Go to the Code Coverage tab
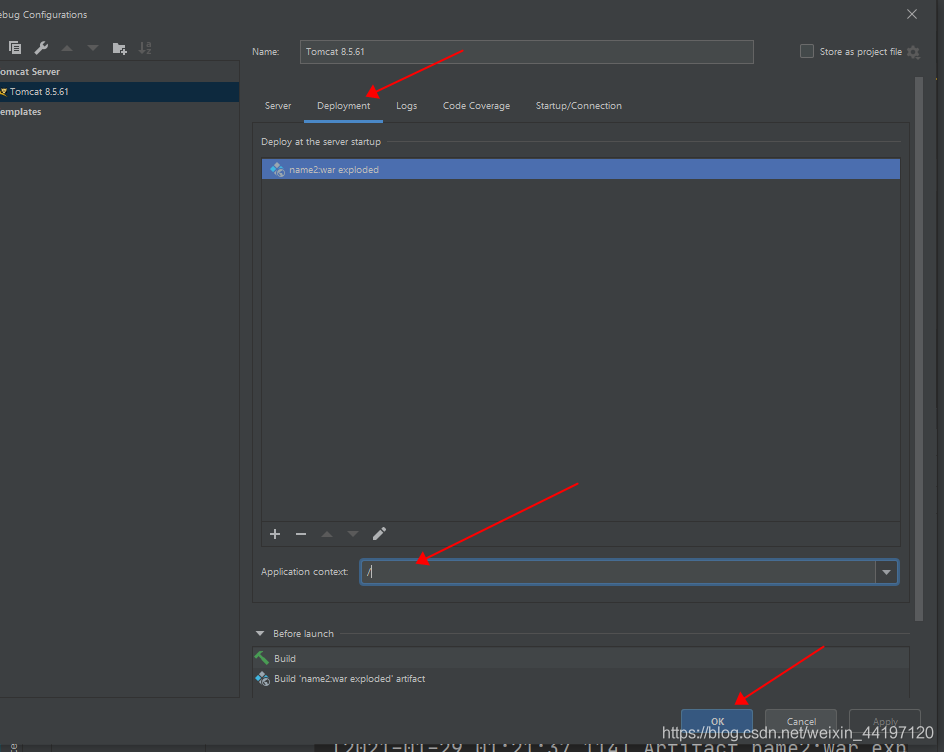944x752 pixels. coord(476,106)
